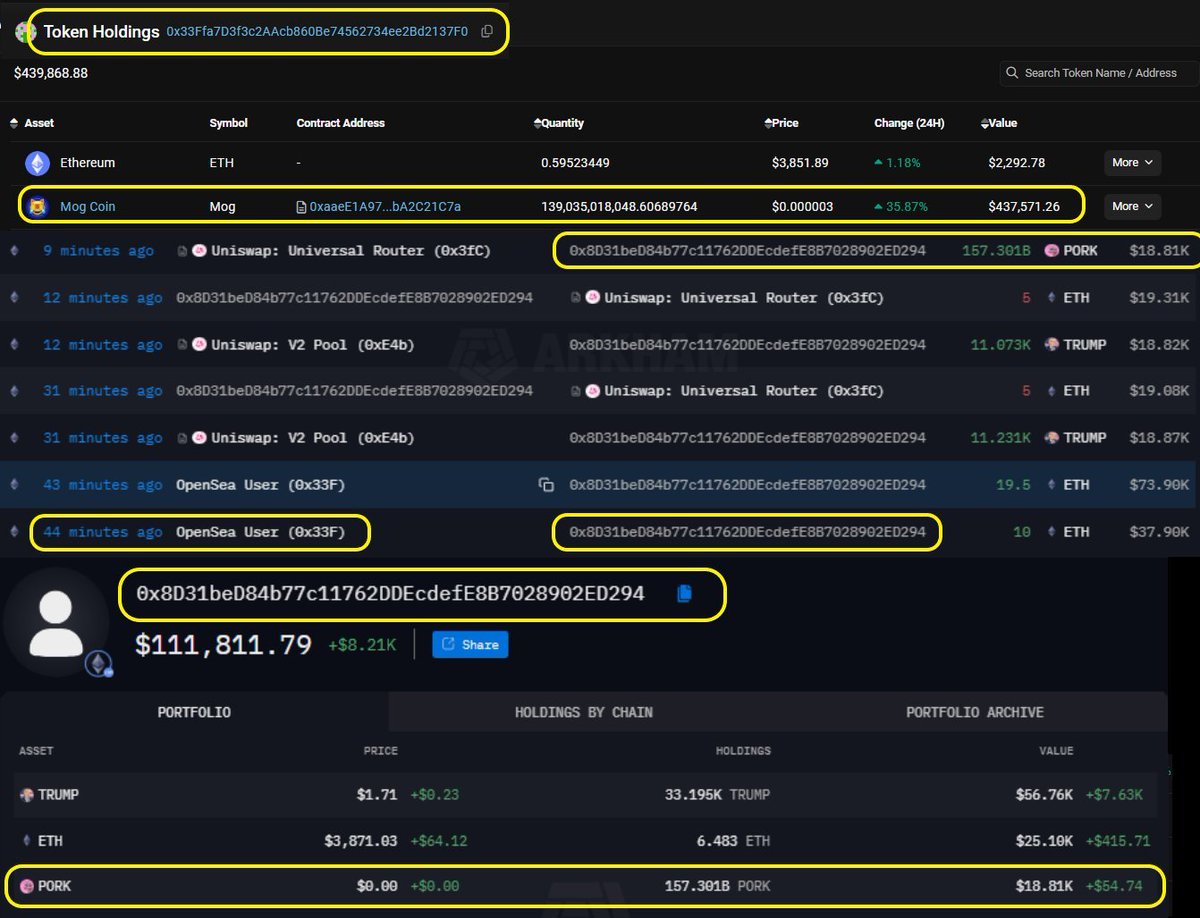Screen dimensions: 1200x918
Task: Click the Ethereum logo in the asset table
Action: click(38, 163)
